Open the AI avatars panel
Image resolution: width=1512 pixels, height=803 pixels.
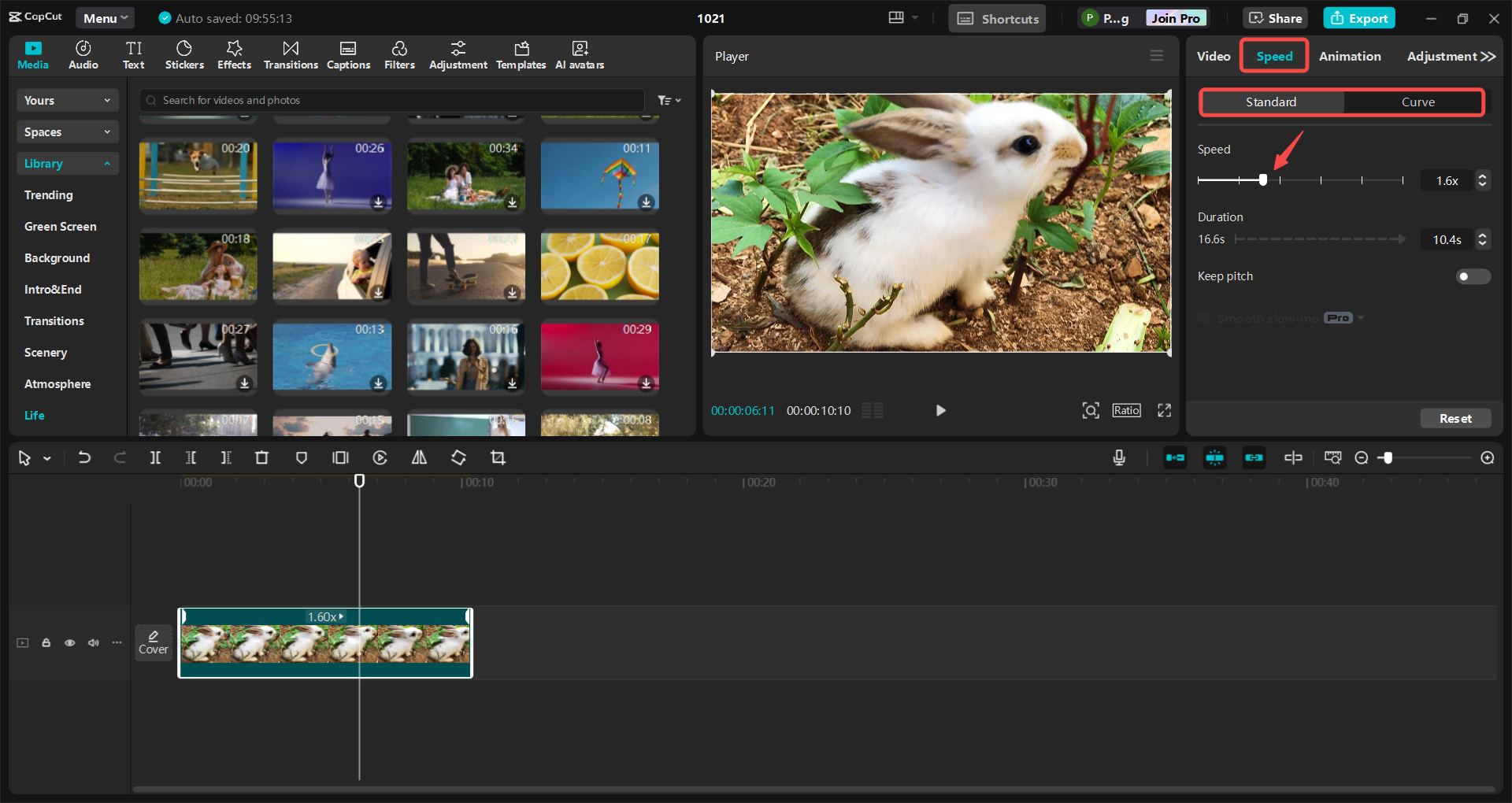pyautogui.click(x=580, y=55)
